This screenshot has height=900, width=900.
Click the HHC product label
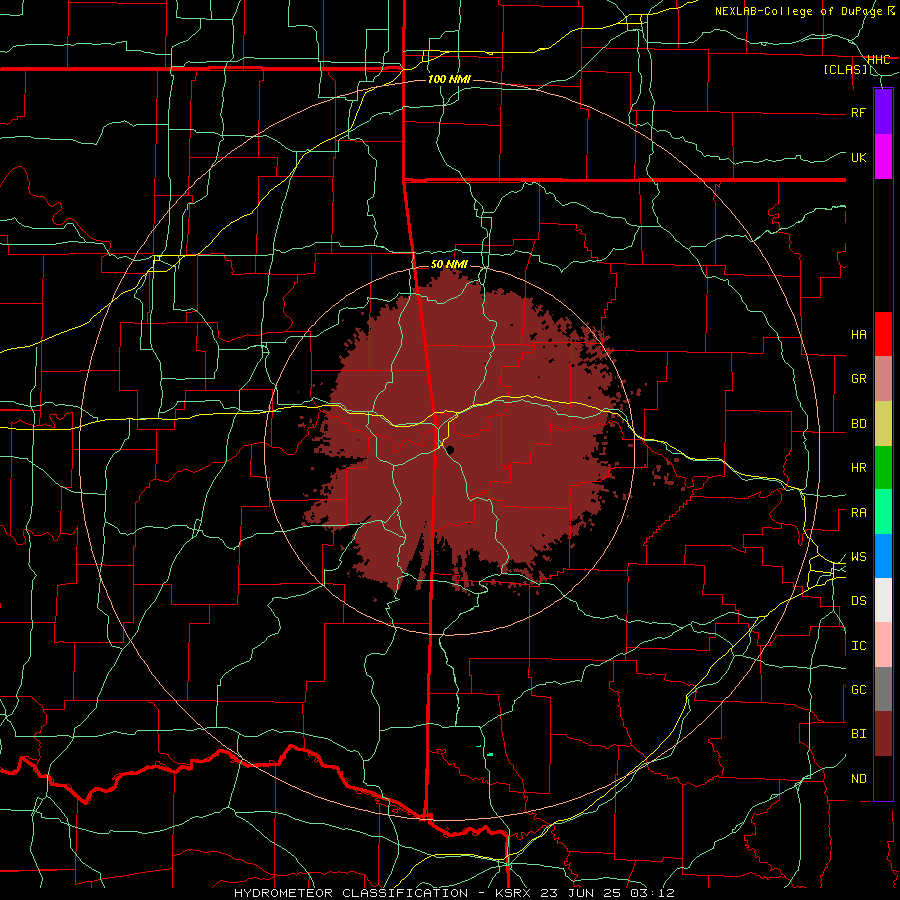pyautogui.click(x=879, y=59)
